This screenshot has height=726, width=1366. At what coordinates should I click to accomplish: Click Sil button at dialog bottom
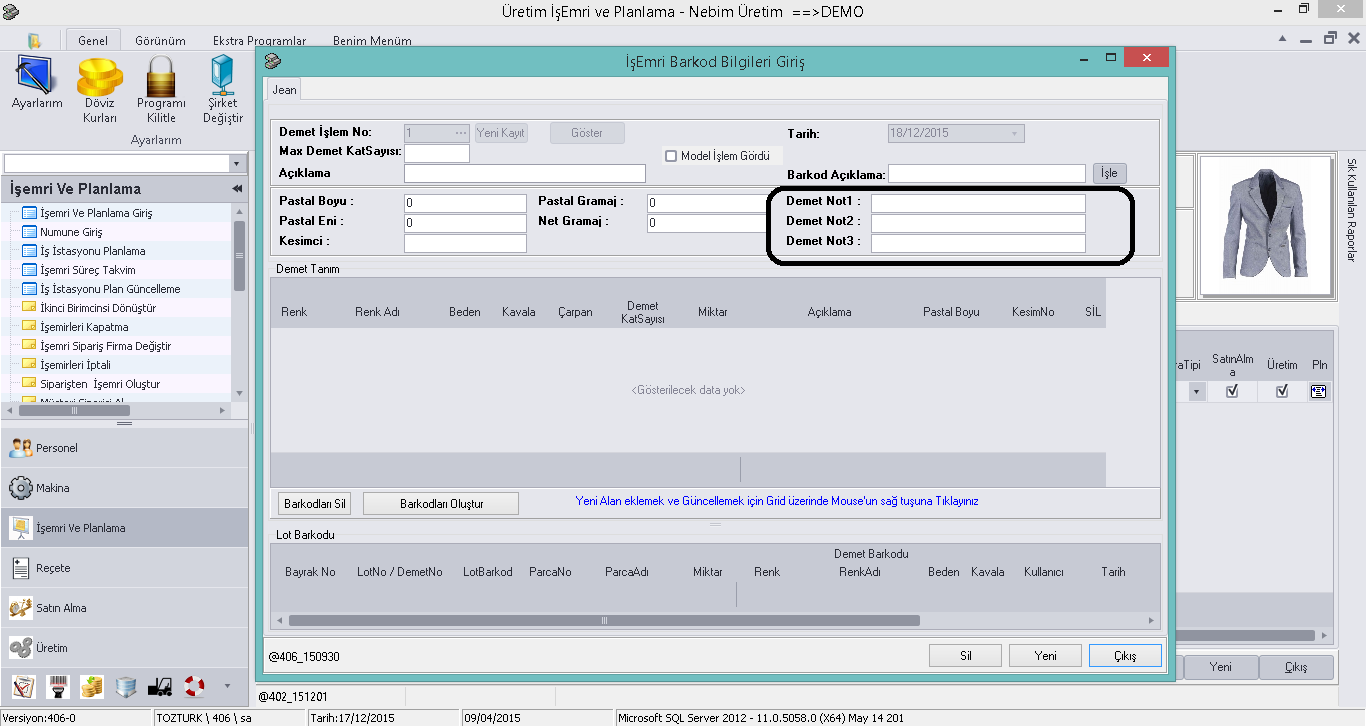click(x=966, y=656)
